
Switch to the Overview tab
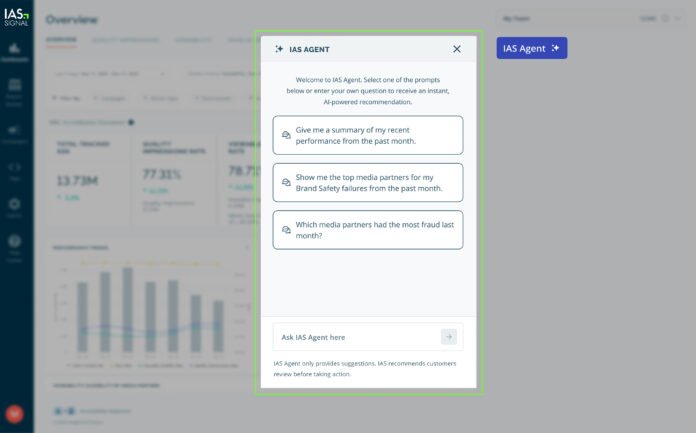point(60,40)
